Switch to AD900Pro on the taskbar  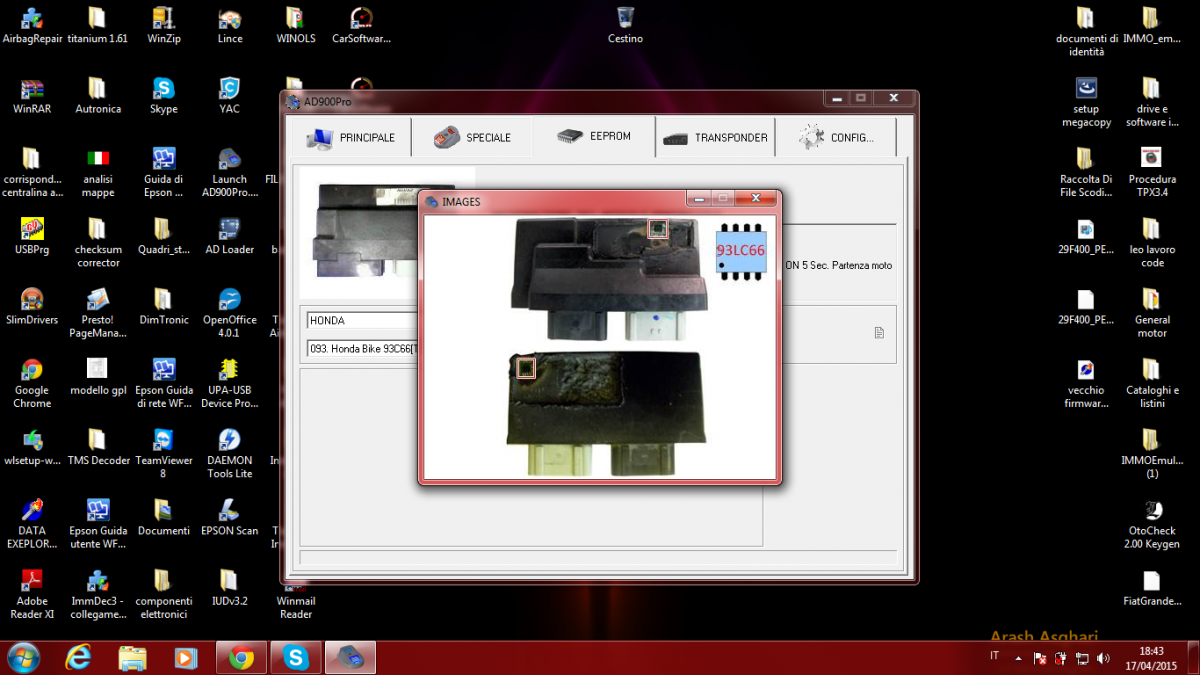(350, 657)
